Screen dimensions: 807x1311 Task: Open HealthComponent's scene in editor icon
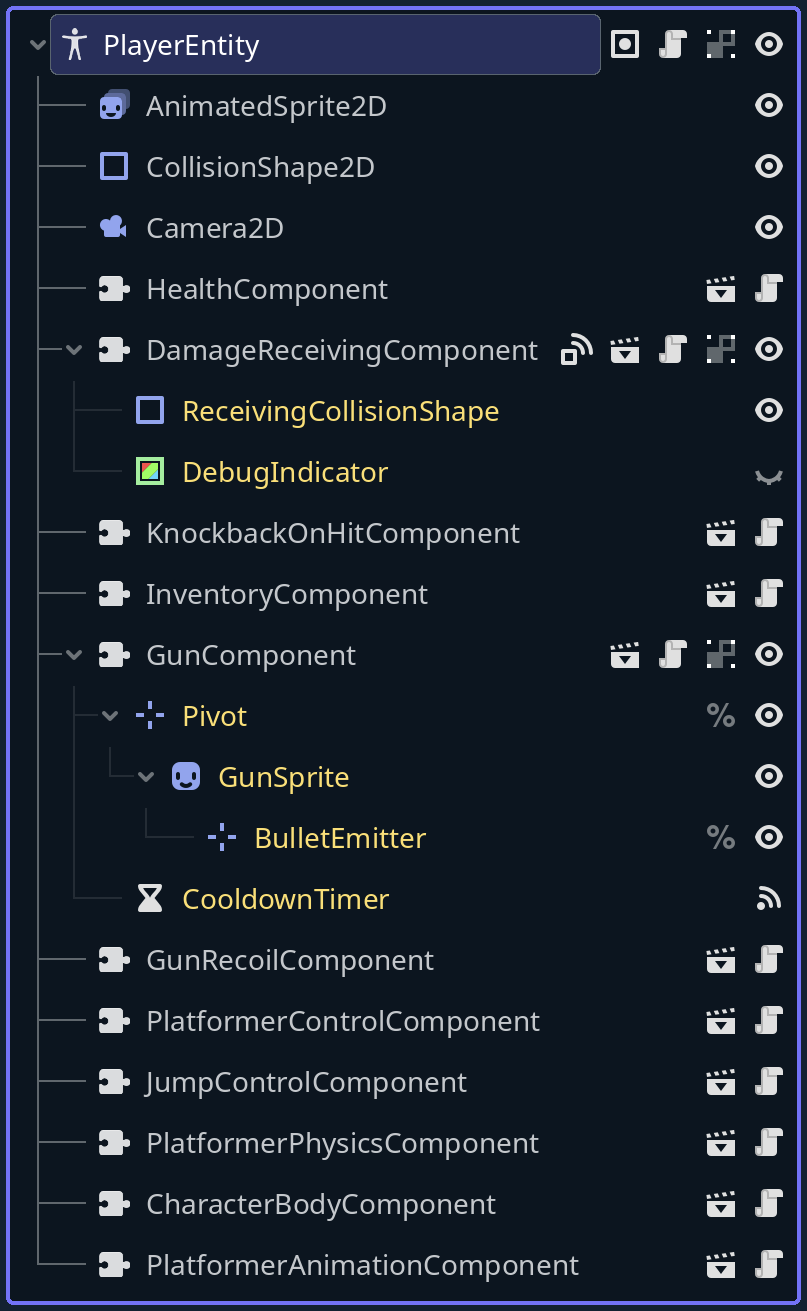(x=720, y=289)
